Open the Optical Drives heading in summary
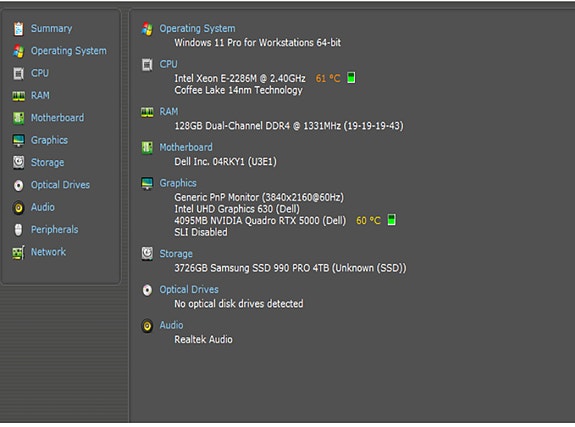This screenshot has height=427, width=575. point(188,289)
